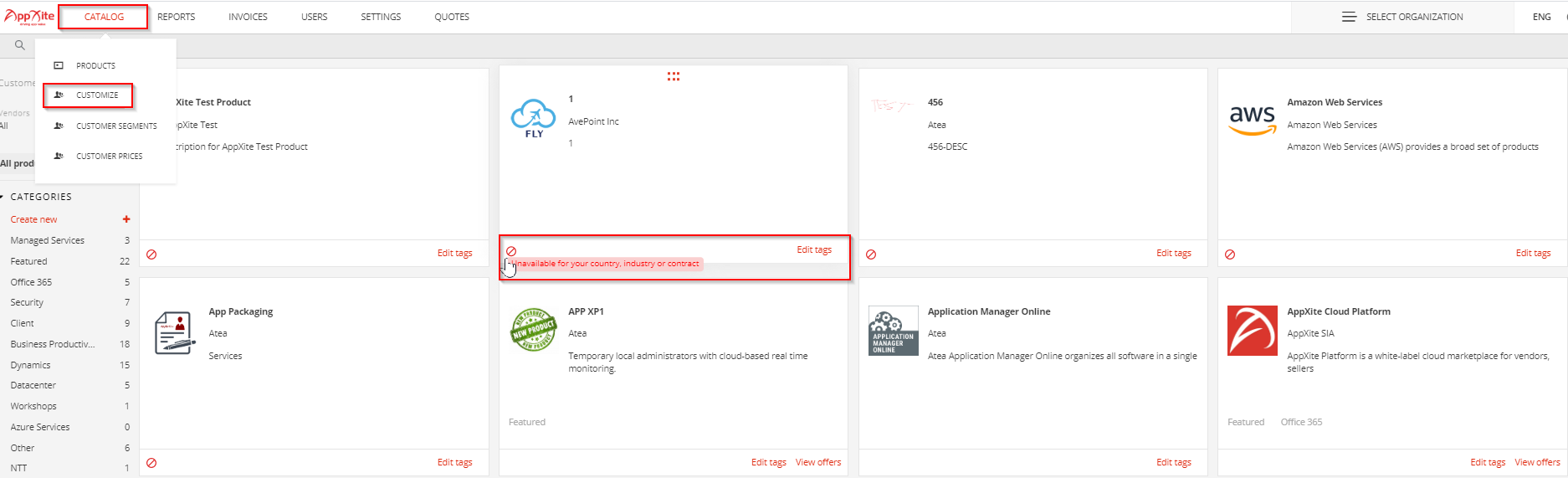The width and height of the screenshot is (1568, 478).
Task: Click Edit tags on Application Manager Online card
Action: tap(1174, 462)
